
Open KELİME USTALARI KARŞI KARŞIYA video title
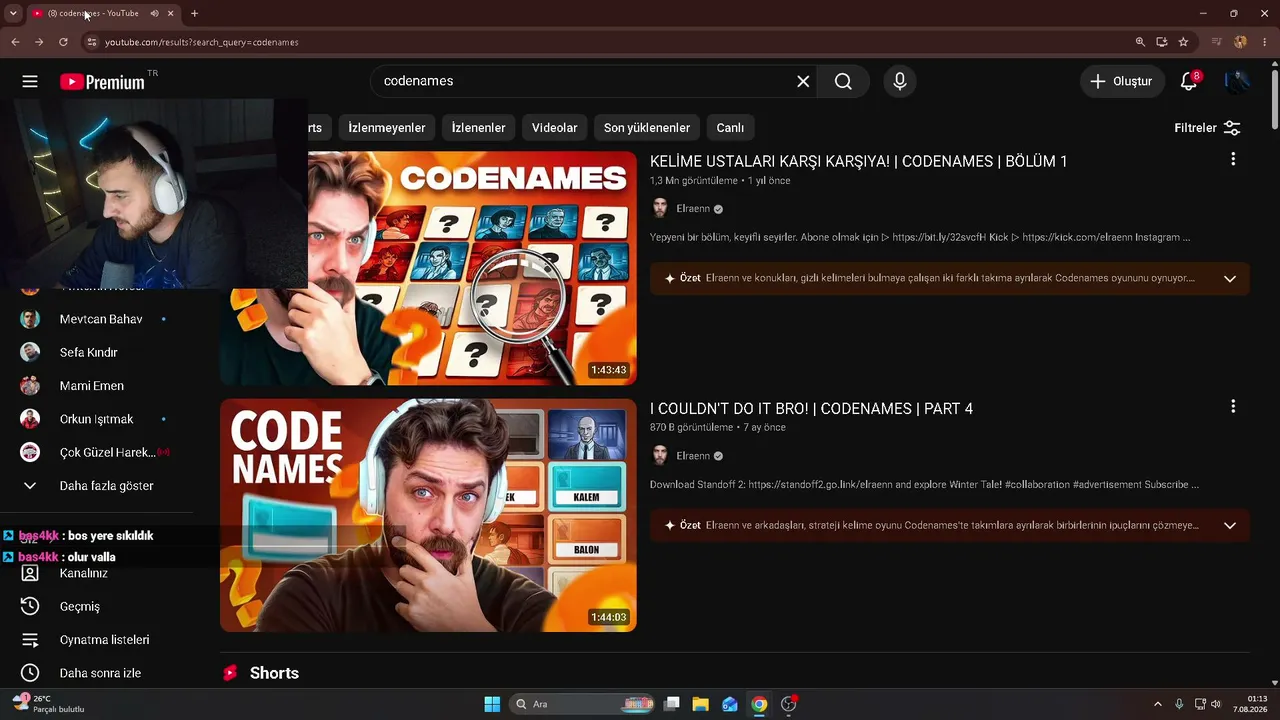(858, 161)
